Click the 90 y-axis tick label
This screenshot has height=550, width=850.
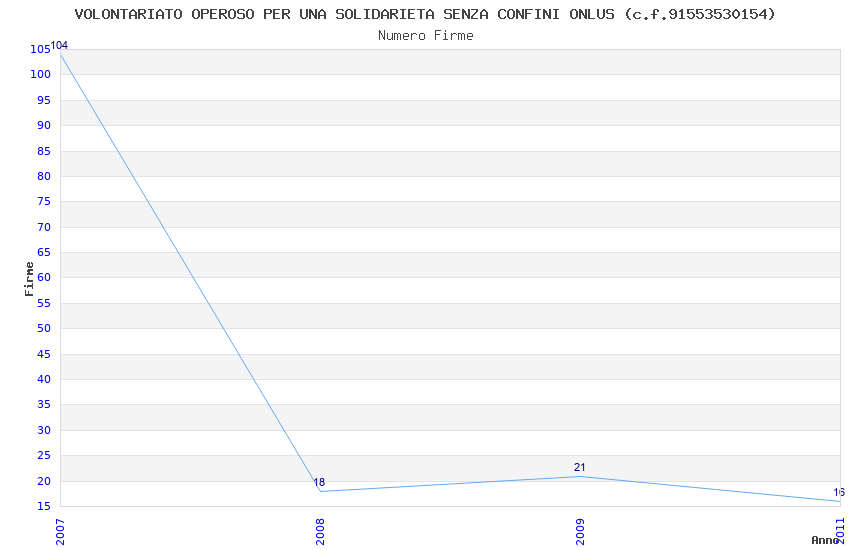coord(44,125)
